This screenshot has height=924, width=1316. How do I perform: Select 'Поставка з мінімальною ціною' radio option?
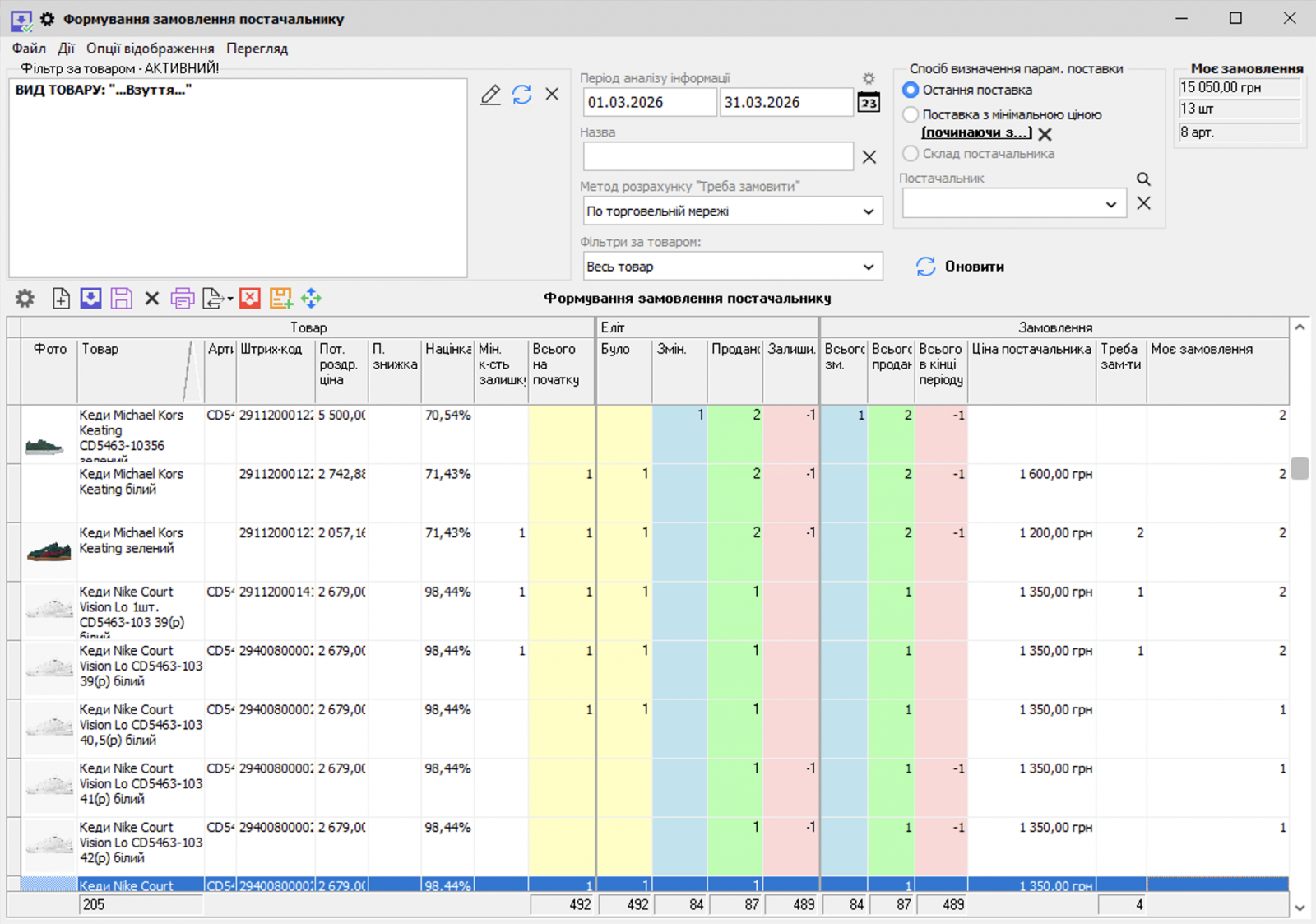(x=911, y=114)
